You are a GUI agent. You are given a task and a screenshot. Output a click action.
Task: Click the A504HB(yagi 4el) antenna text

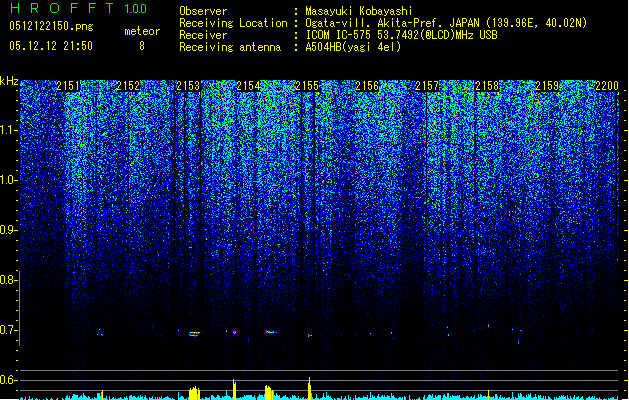pos(353,47)
